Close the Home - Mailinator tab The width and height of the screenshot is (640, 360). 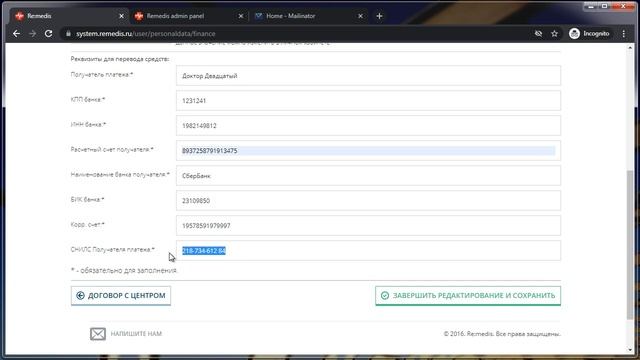[360, 16]
